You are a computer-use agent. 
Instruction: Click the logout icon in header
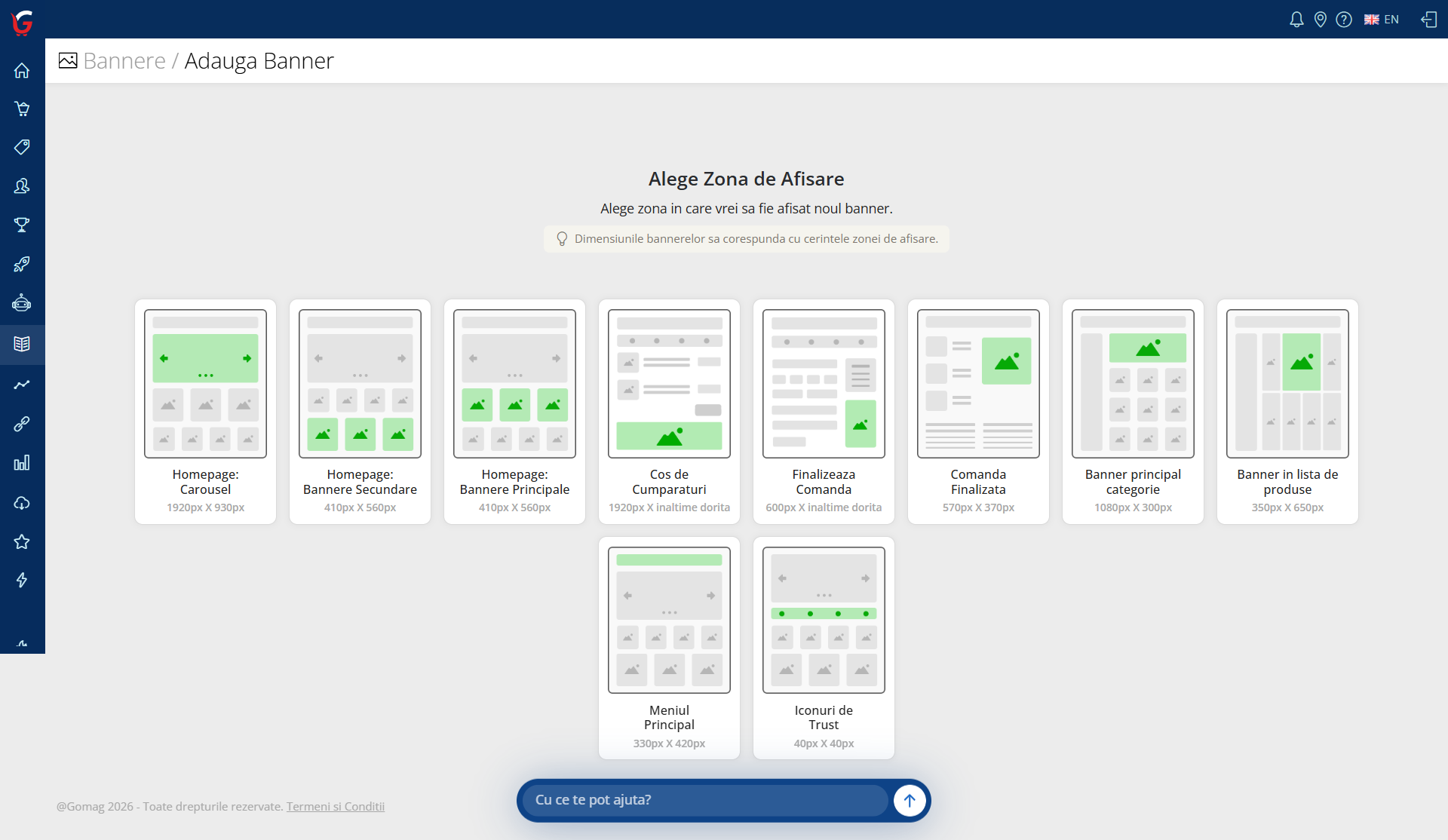1429,20
